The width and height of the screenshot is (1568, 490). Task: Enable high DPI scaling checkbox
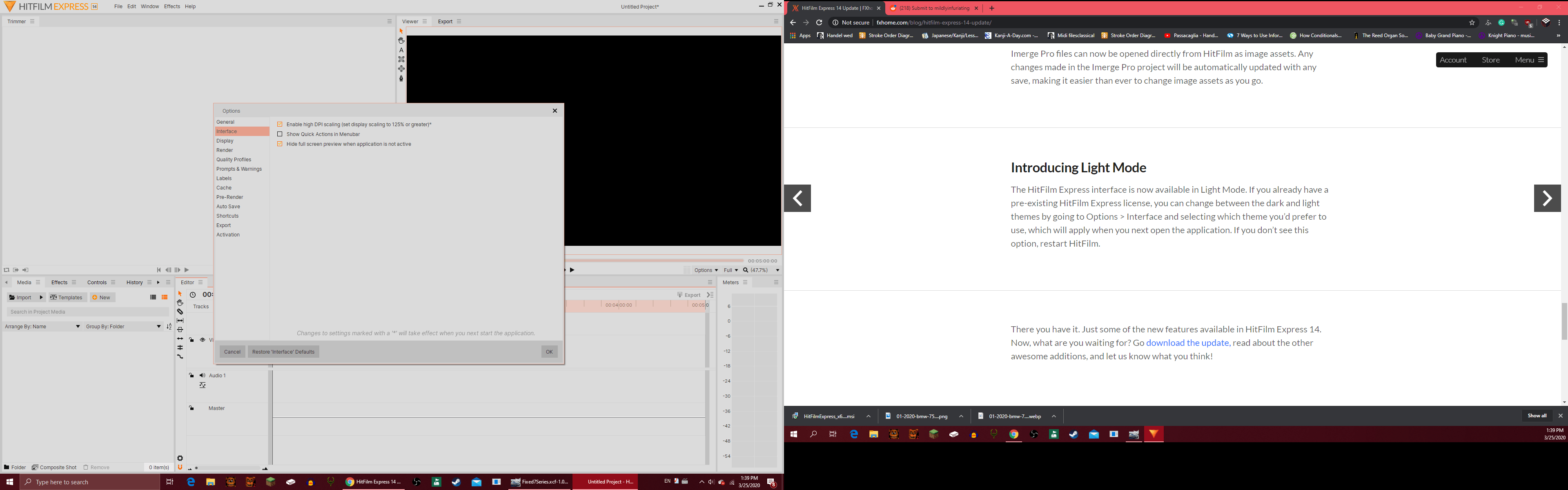280,124
